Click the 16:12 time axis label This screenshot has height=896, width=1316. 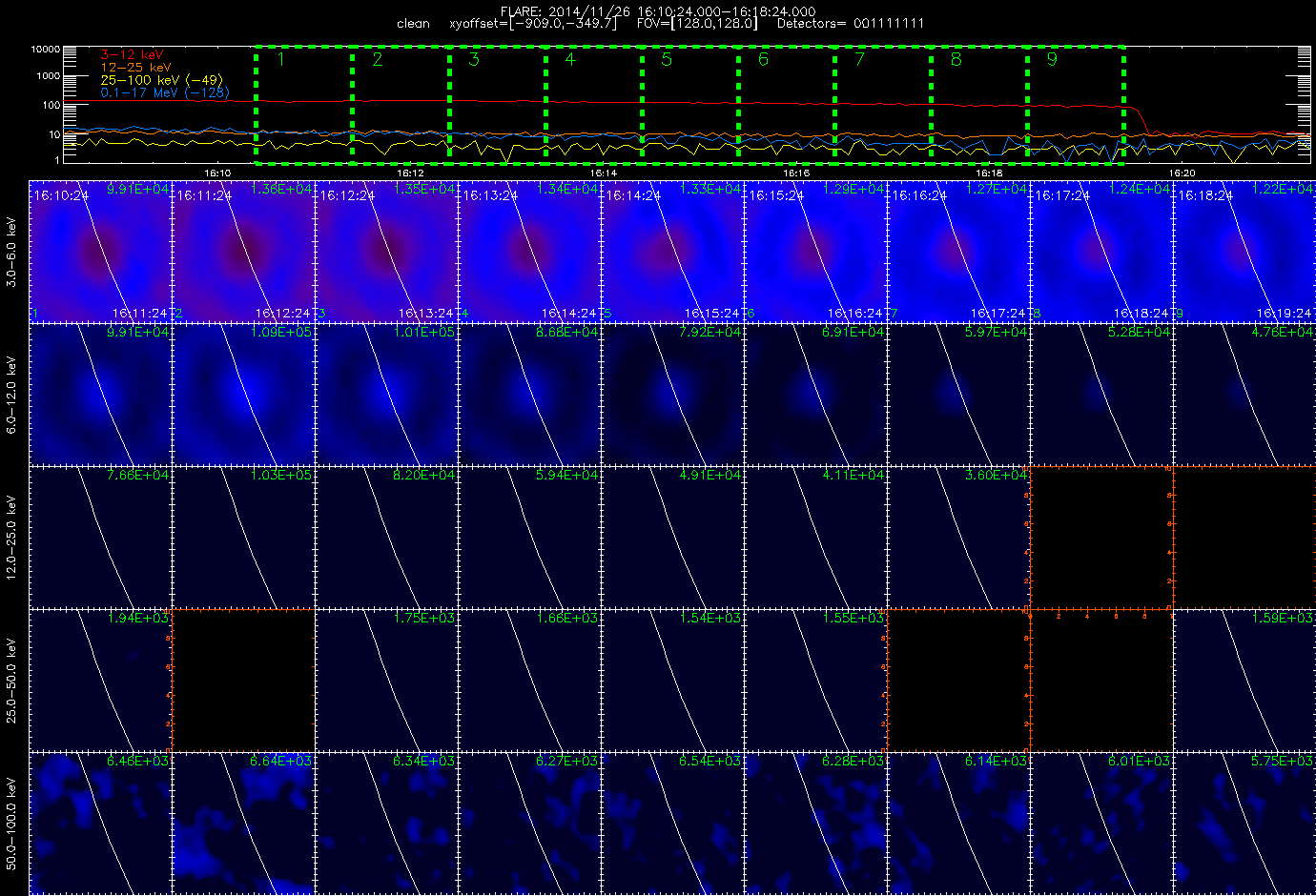click(410, 173)
